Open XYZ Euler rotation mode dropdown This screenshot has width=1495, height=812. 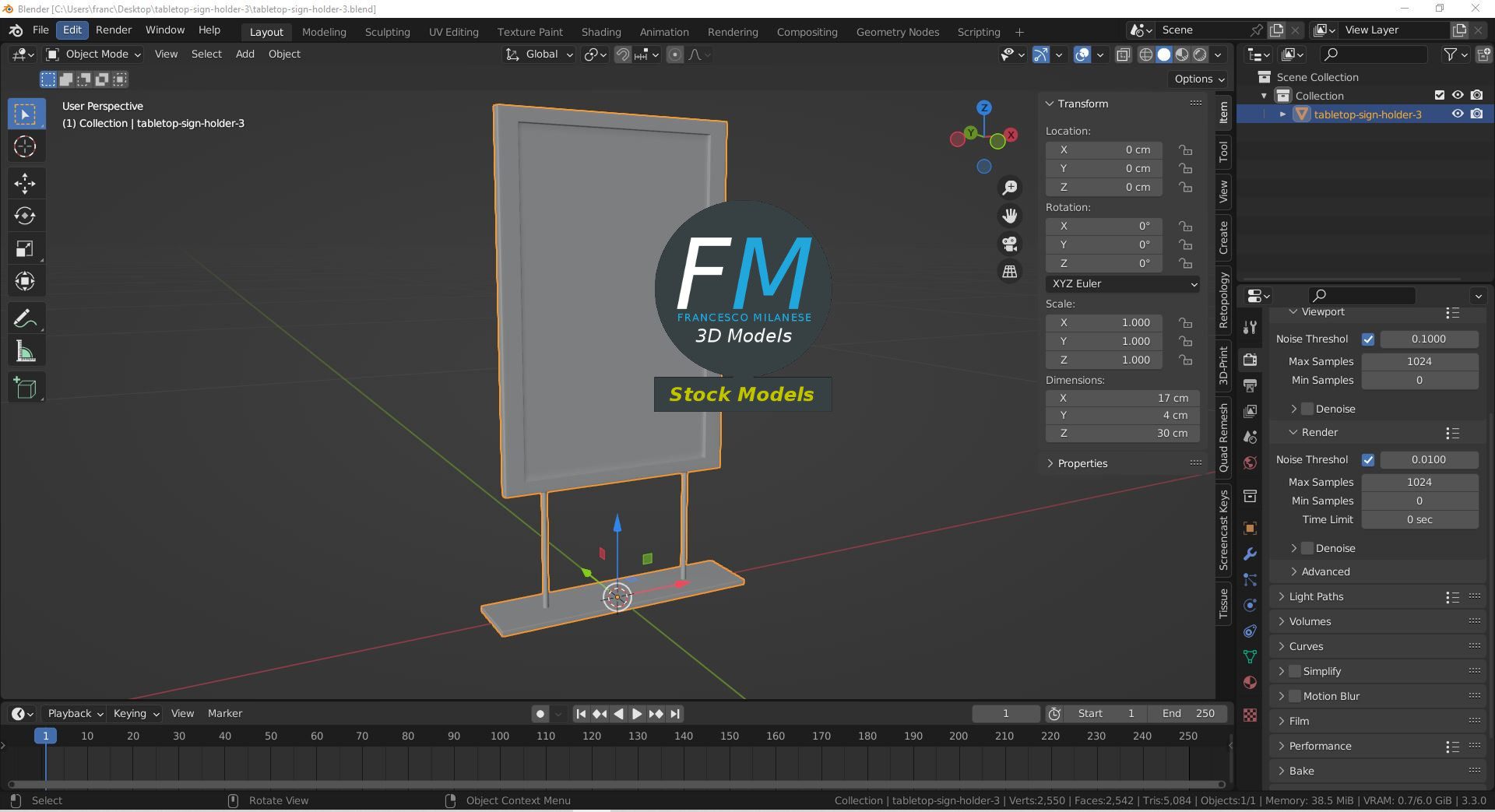pyautogui.click(x=1123, y=284)
